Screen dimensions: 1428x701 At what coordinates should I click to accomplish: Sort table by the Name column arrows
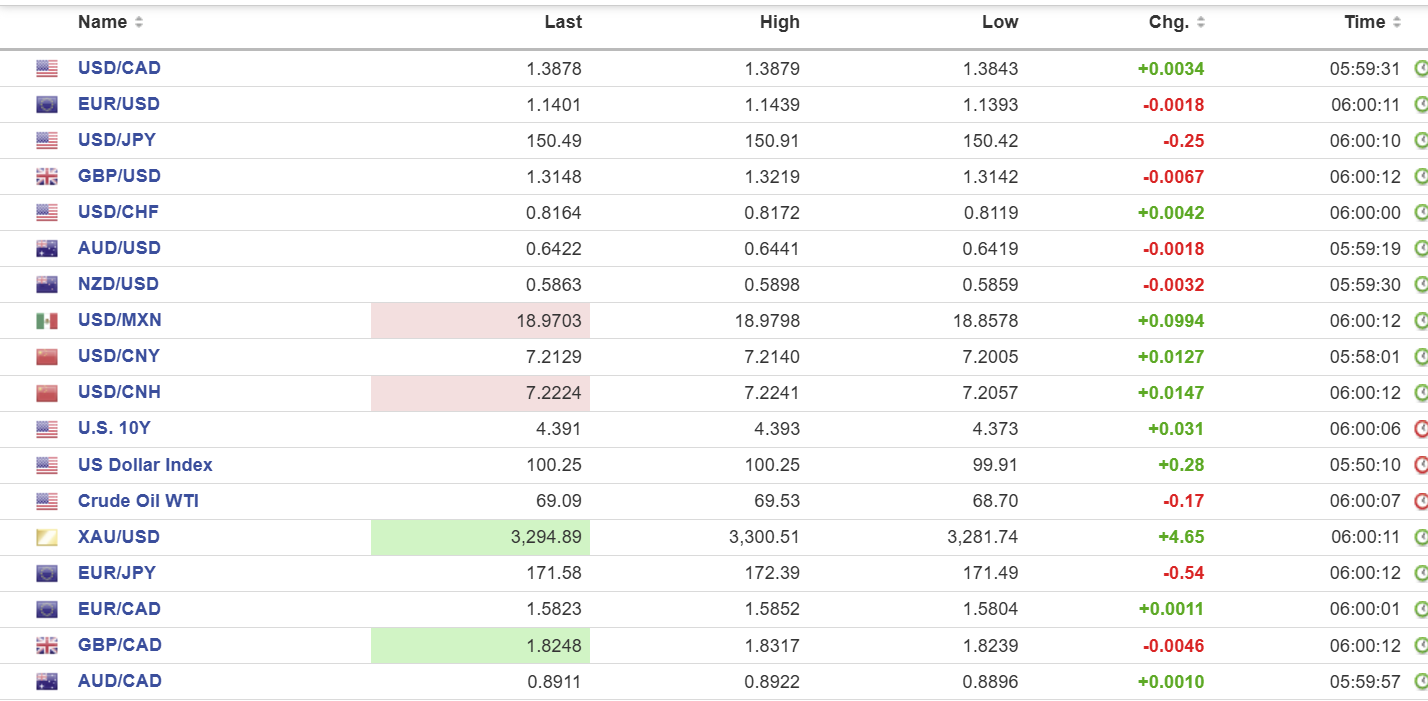coord(138,22)
